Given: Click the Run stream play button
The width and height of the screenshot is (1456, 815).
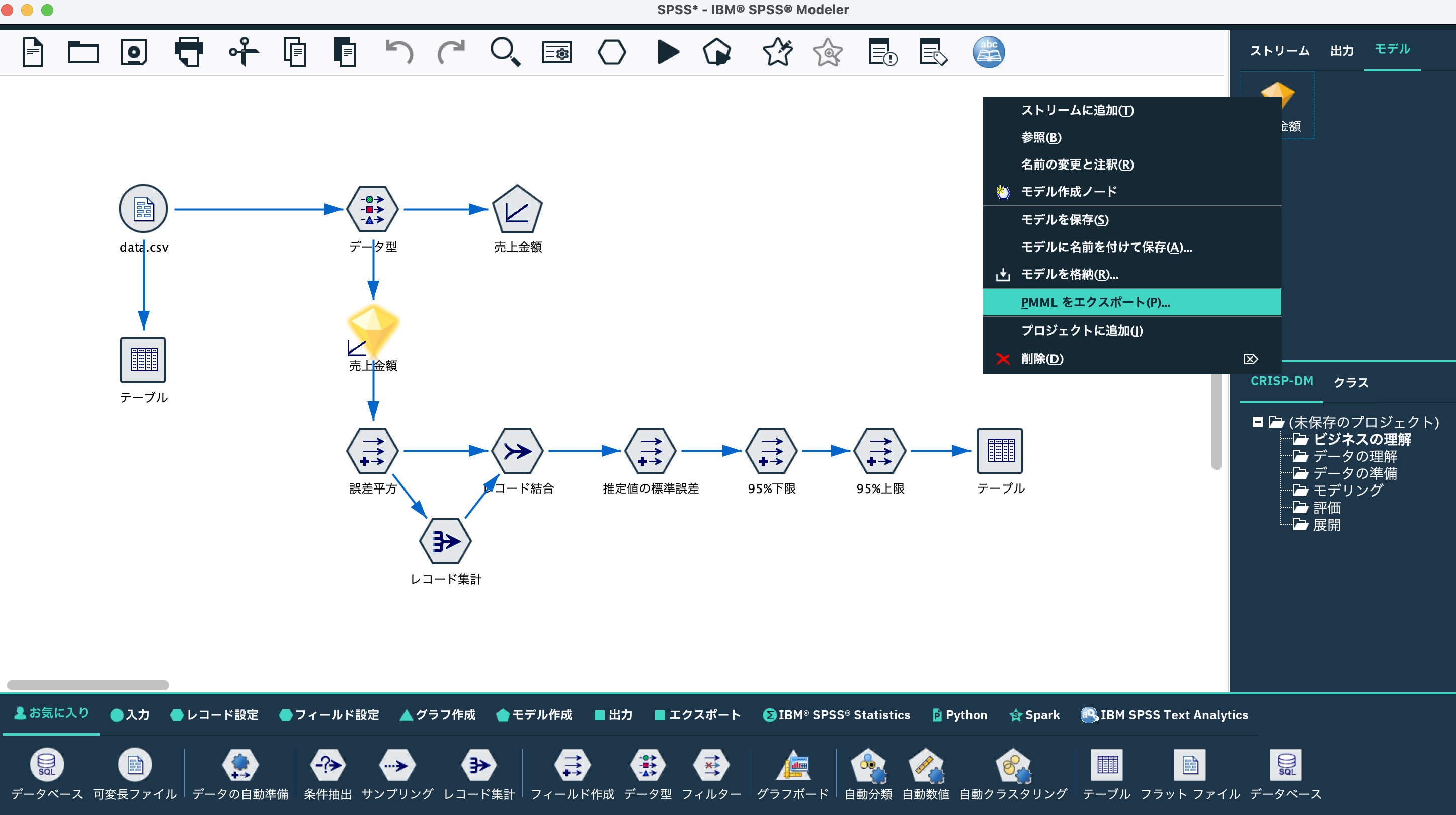Looking at the screenshot, I should pyautogui.click(x=668, y=52).
